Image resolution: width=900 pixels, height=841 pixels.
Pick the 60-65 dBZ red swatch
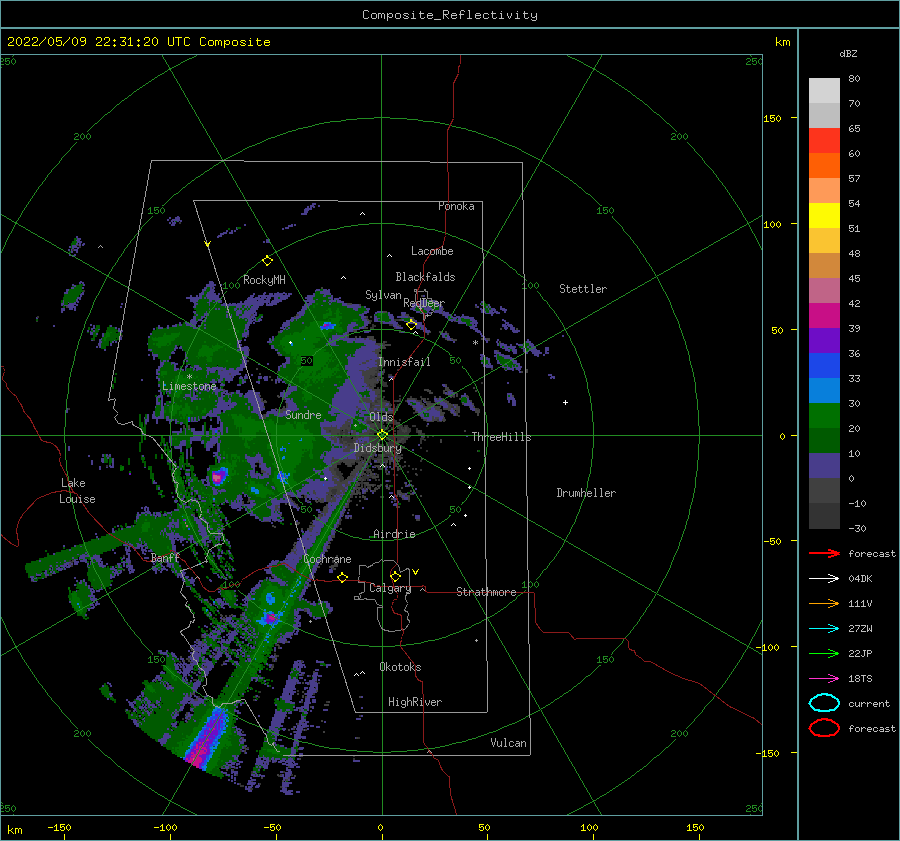[x=824, y=141]
